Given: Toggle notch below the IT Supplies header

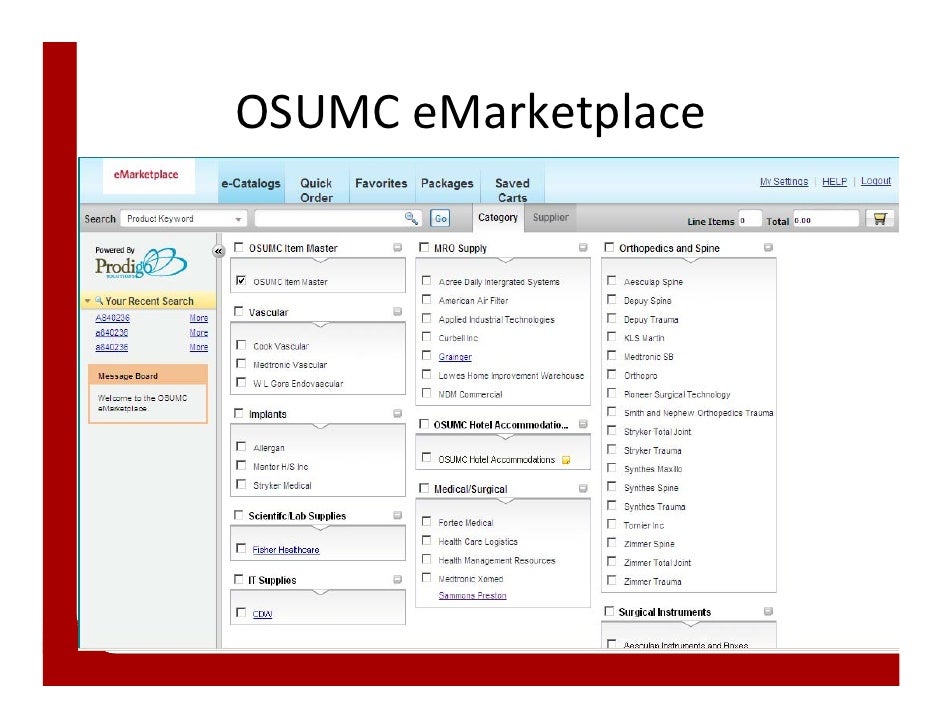Looking at the screenshot, I should coord(321,593).
